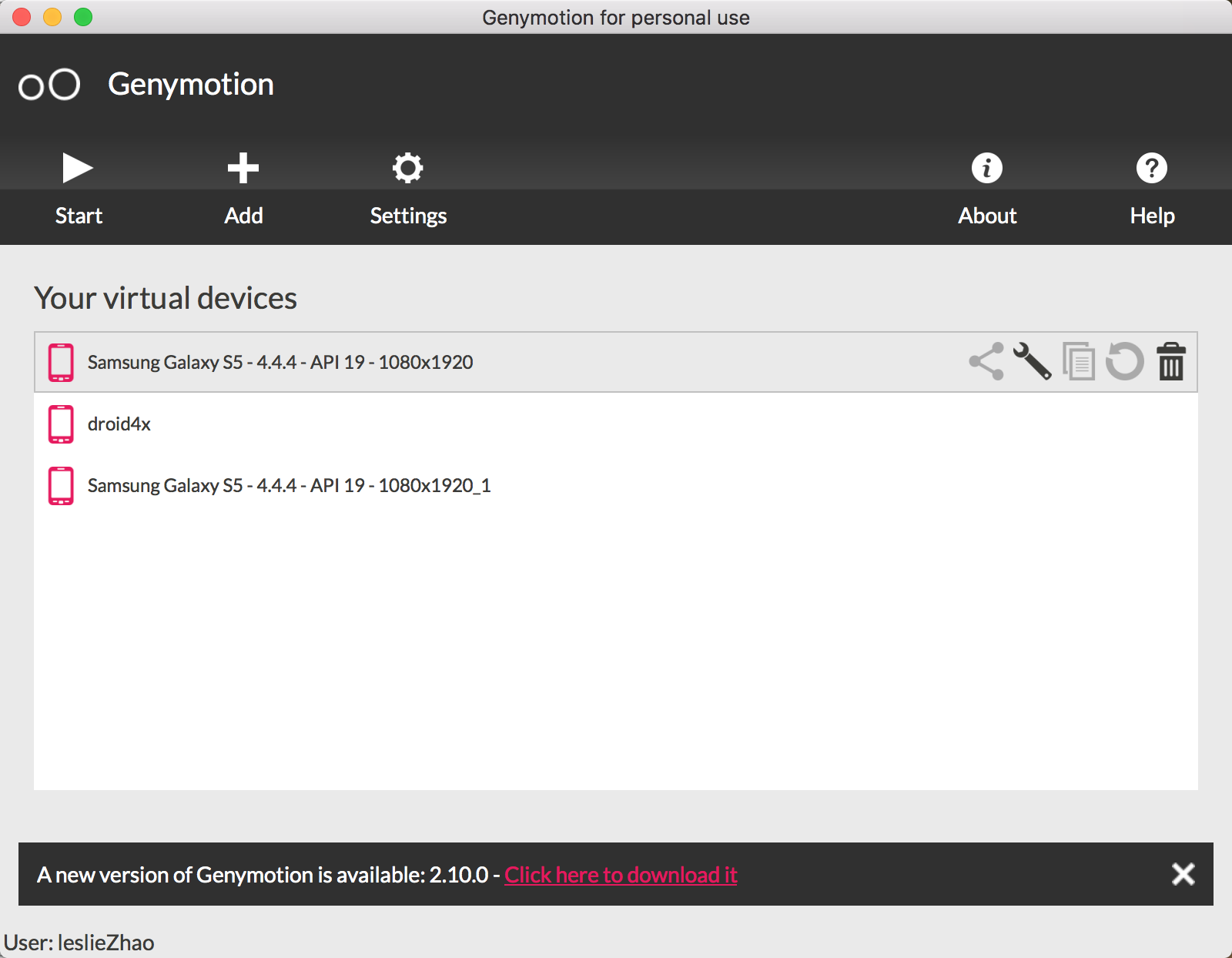The height and width of the screenshot is (958, 1232).
Task: Add a new virtual device
Action: 243,189
